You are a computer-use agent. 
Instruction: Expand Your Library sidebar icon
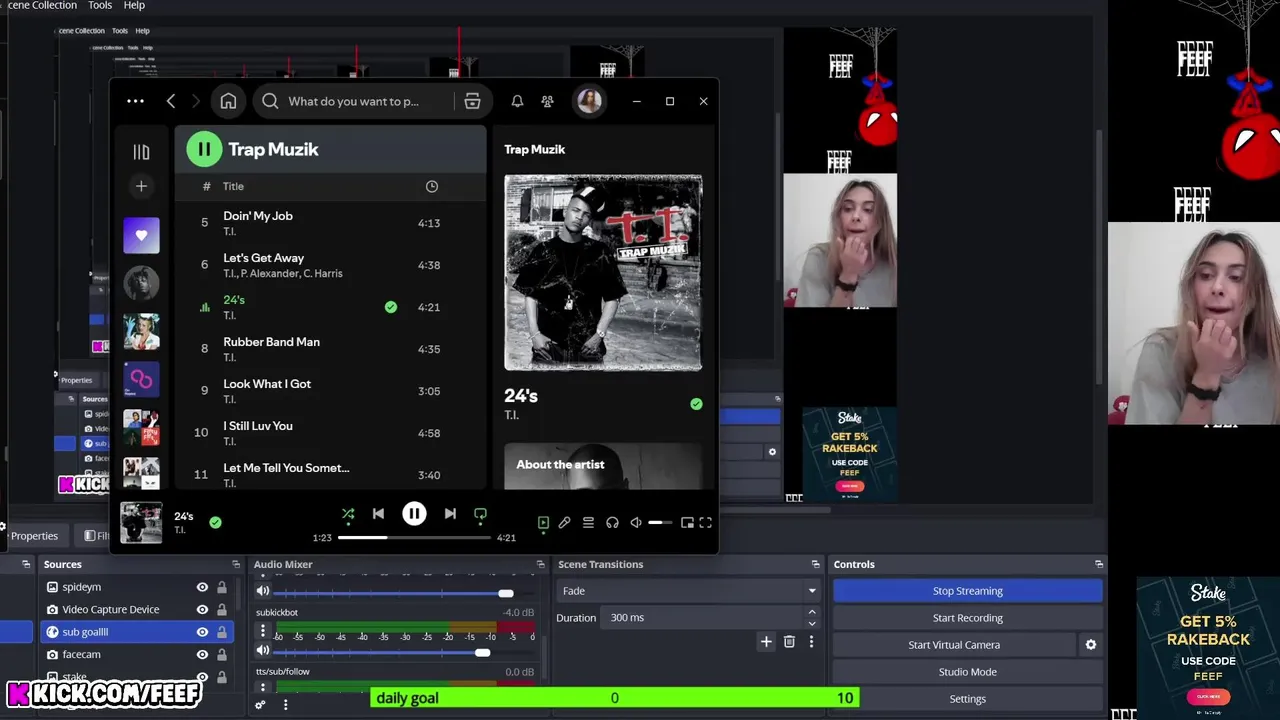(x=141, y=152)
